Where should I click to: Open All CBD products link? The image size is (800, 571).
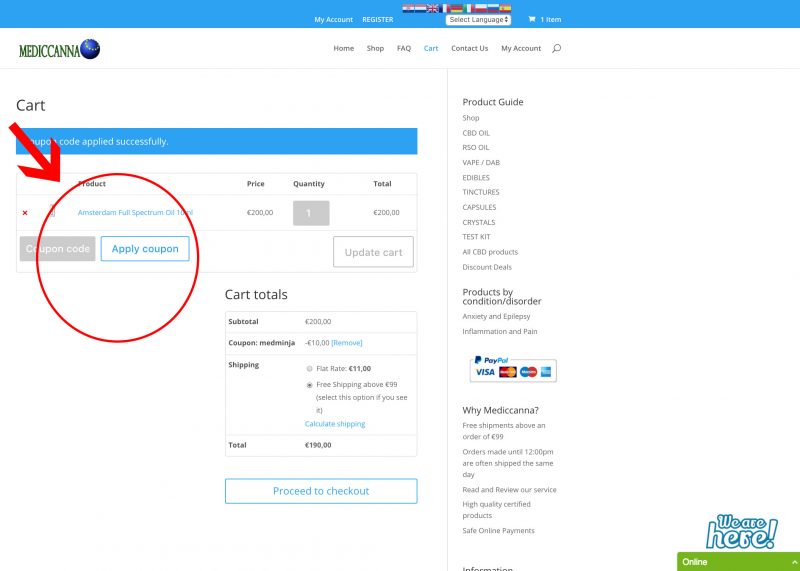tap(490, 252)
